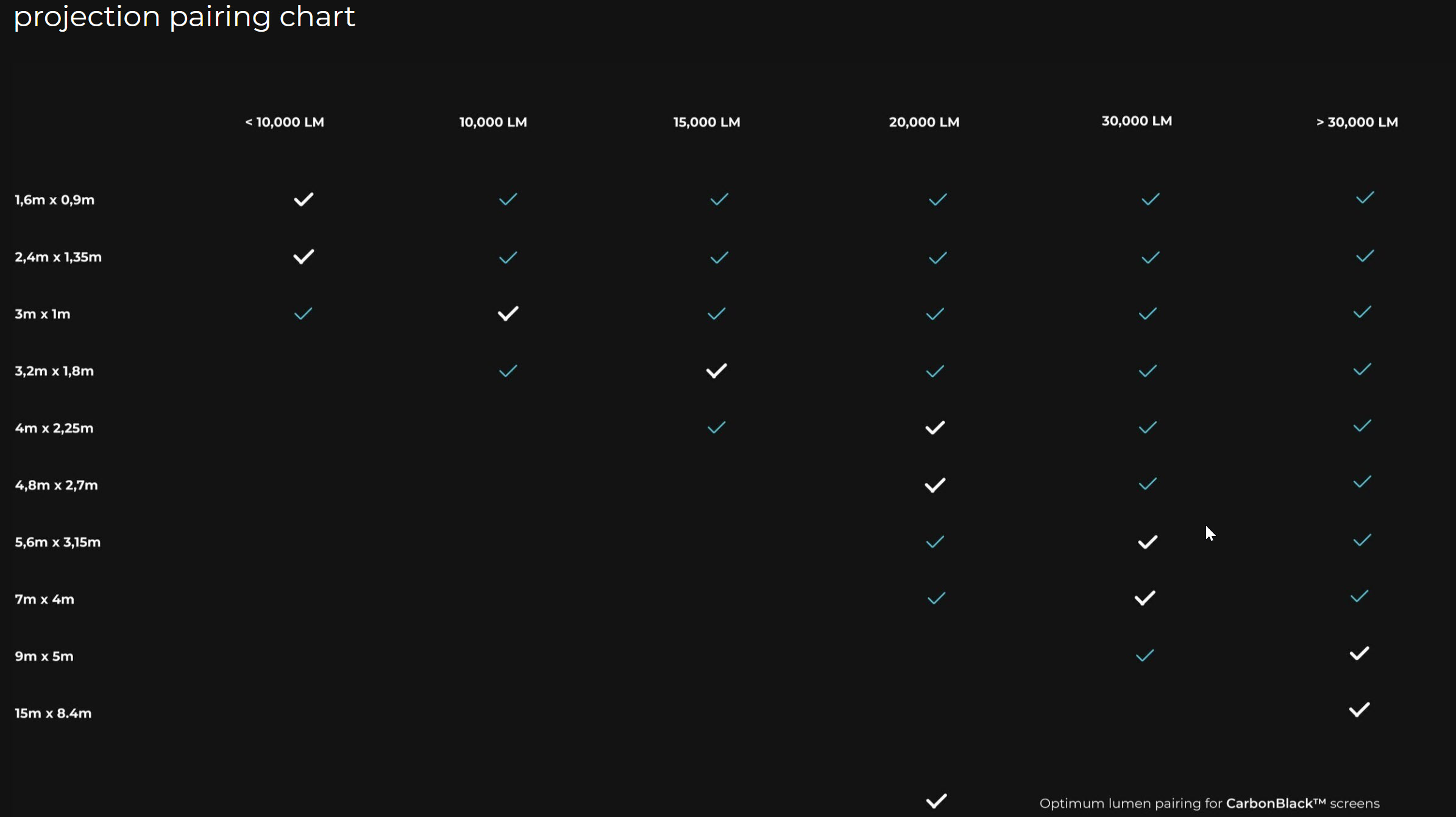This screenshot has height=817, width=1456.
Task: Click the '3m x 1m' row label
Action: (42, 314)
